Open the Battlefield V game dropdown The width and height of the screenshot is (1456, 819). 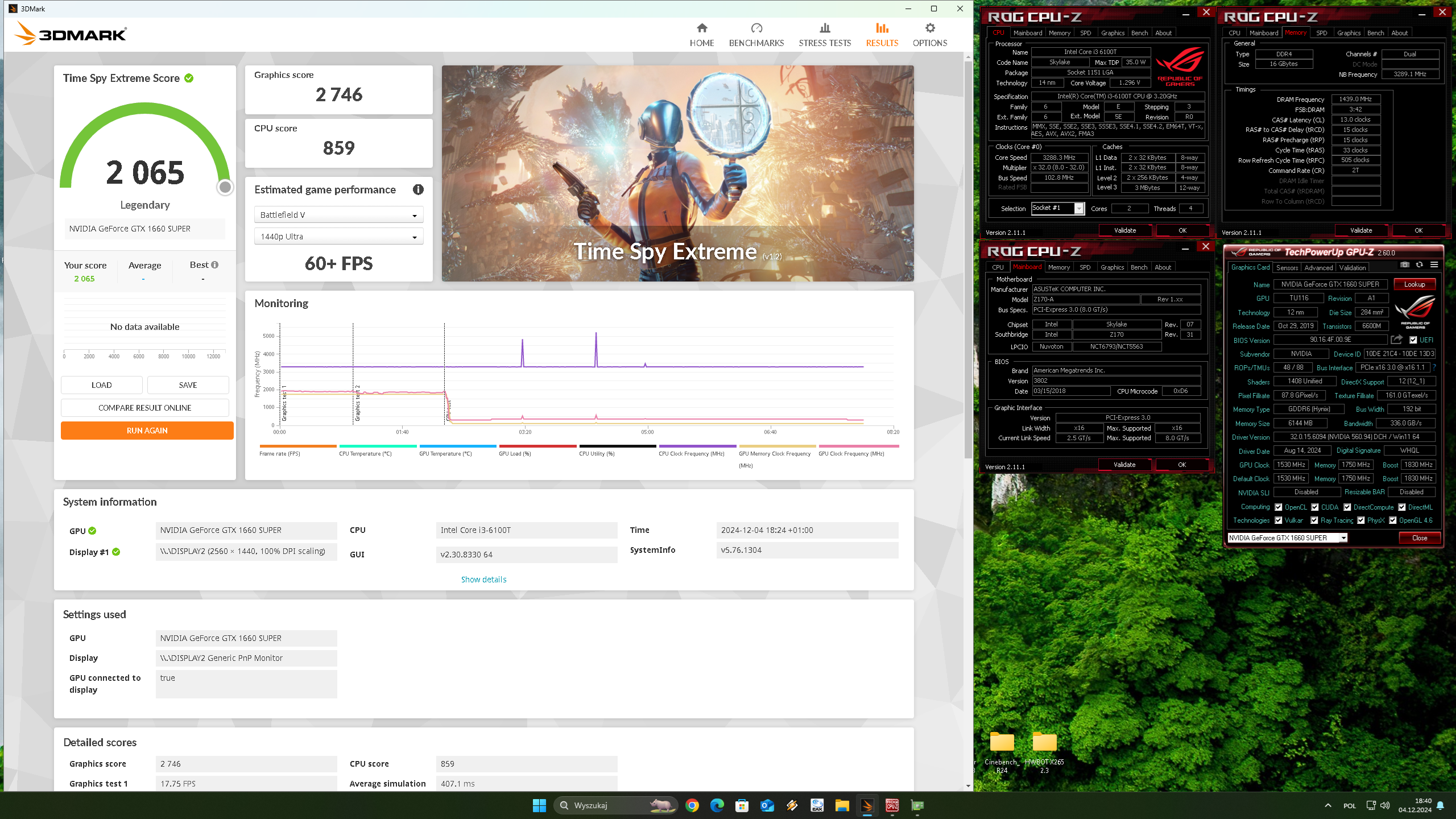pyautogui.click(x=338, y=215)
